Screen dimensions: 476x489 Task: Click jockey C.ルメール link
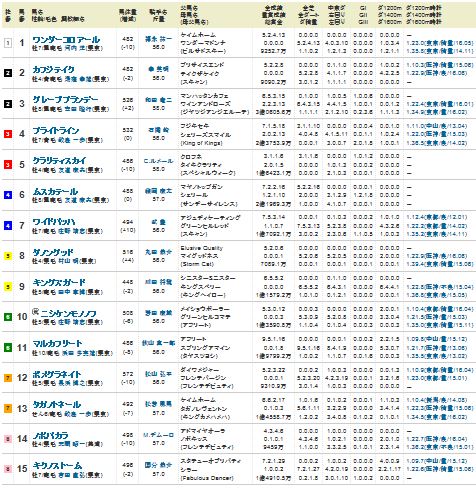point(158,161)
